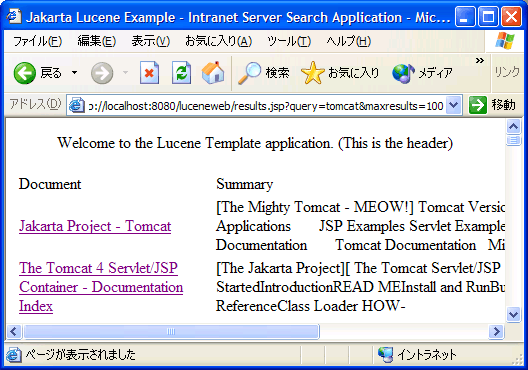Image resolution: width=528 pixels, height=370 pixels.
Task: Open the お気に入り favorites star button
Action: [340, 73]
